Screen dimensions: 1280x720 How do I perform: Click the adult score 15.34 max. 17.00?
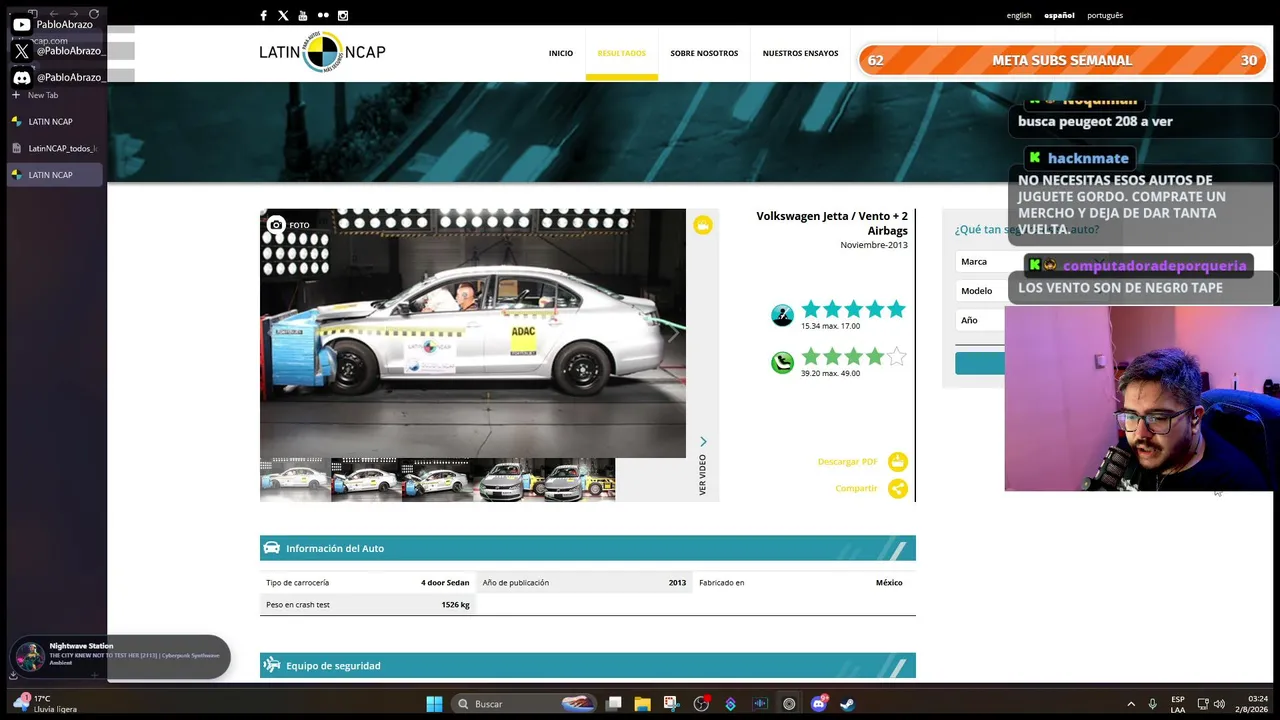click(x=830, y=326)
